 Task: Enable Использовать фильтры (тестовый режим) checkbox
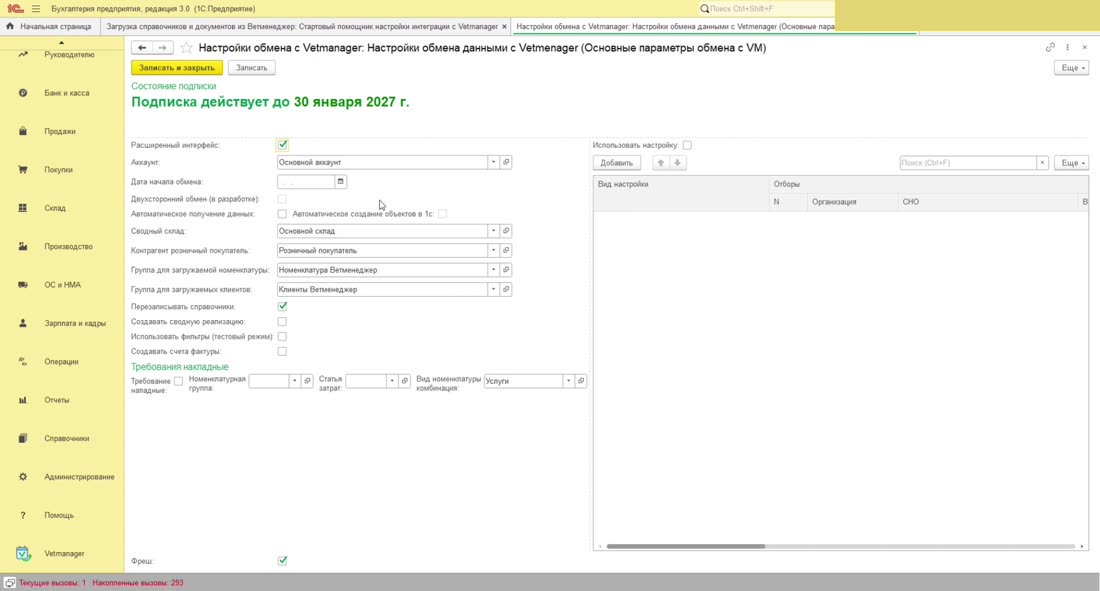pos(282,337)
